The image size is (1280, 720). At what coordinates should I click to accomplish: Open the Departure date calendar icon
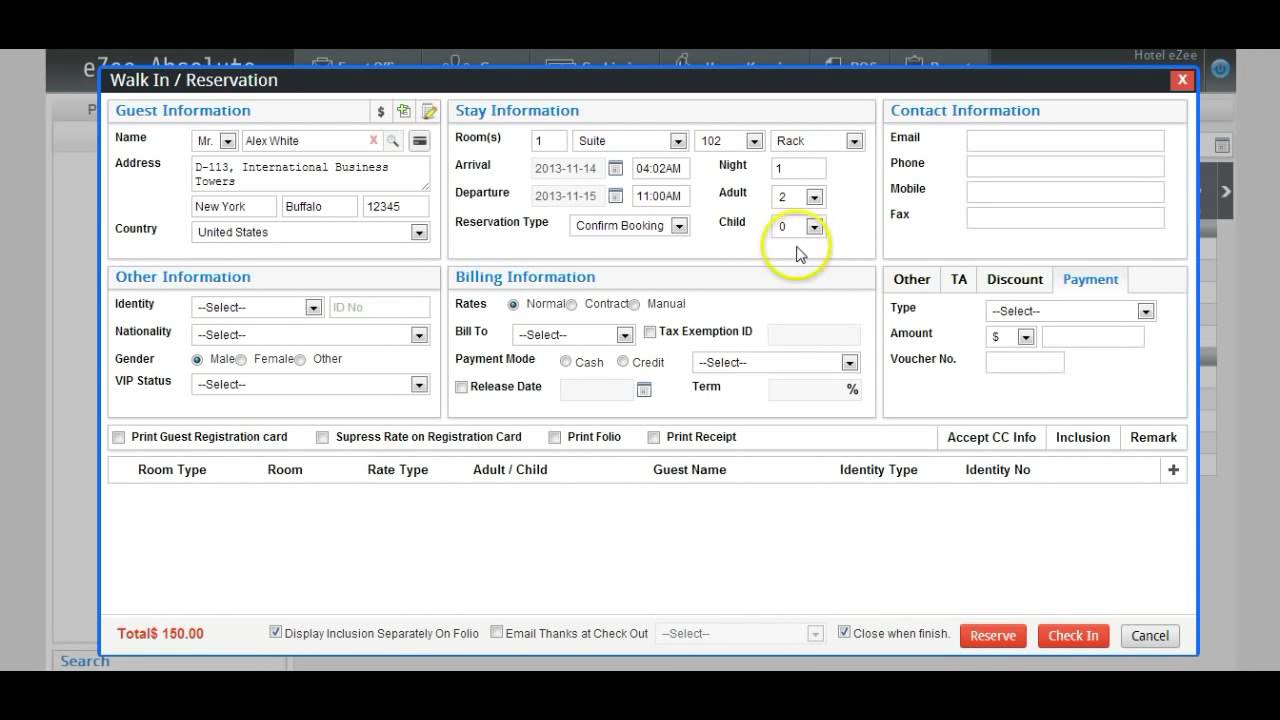[616, 195]
